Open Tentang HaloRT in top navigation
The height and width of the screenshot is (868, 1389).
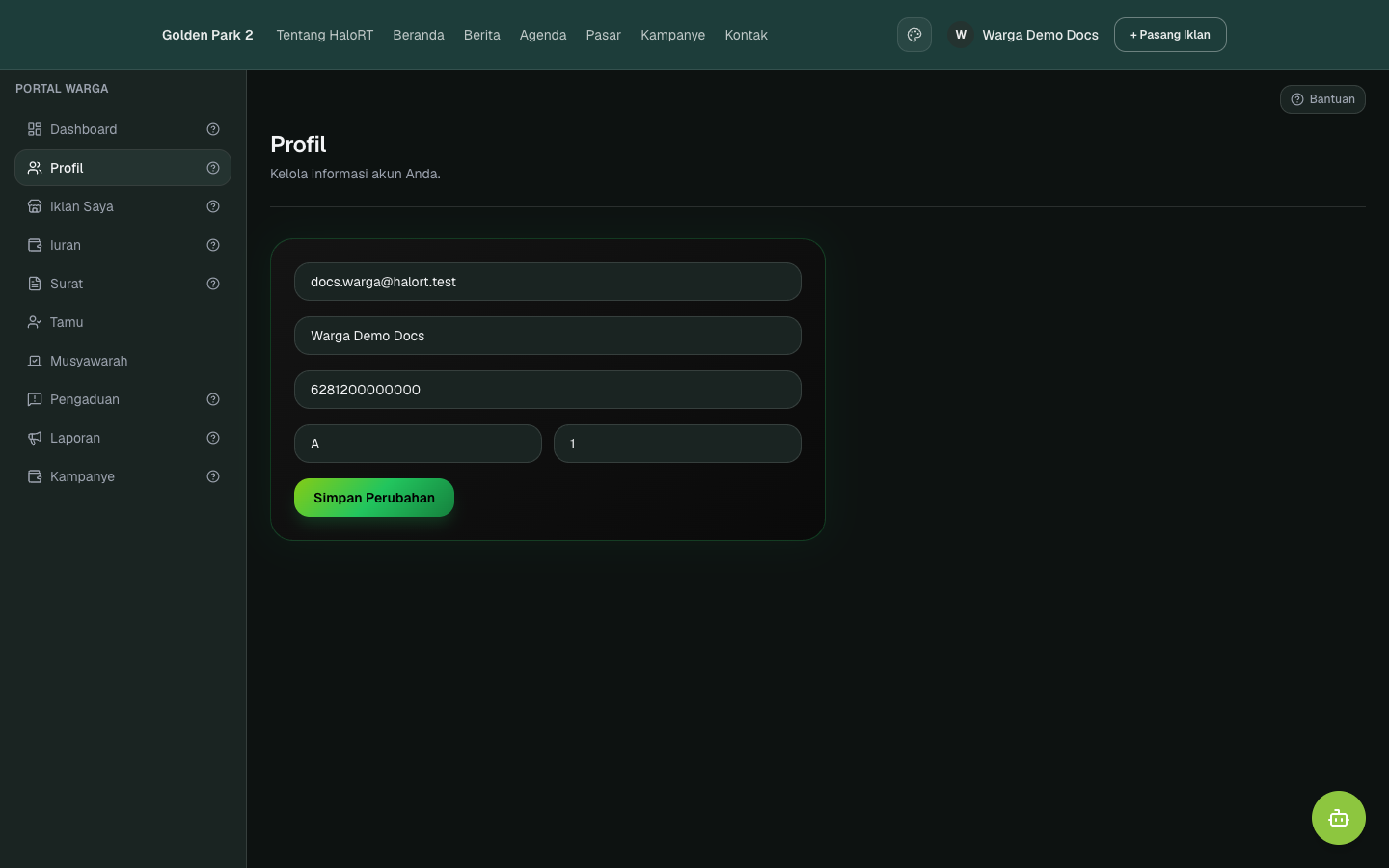325,35
